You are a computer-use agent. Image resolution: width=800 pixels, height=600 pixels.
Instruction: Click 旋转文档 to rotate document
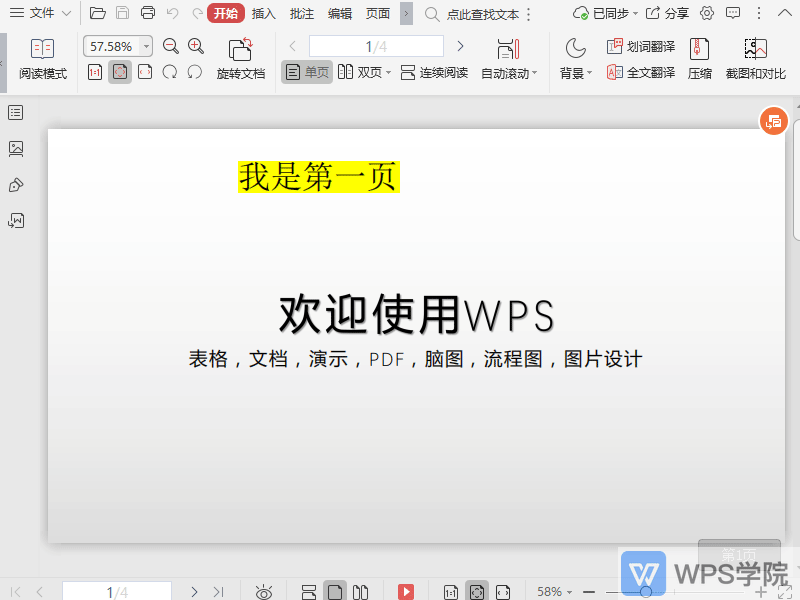tap(241, 58)
